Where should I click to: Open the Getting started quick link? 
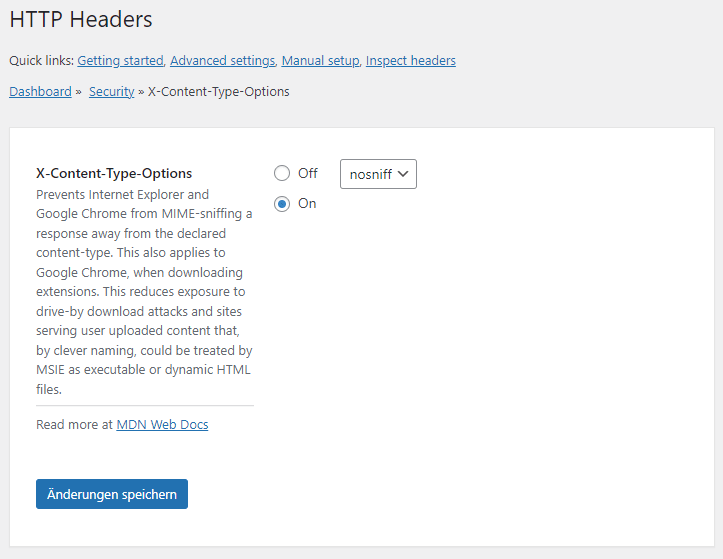[120, 60]
